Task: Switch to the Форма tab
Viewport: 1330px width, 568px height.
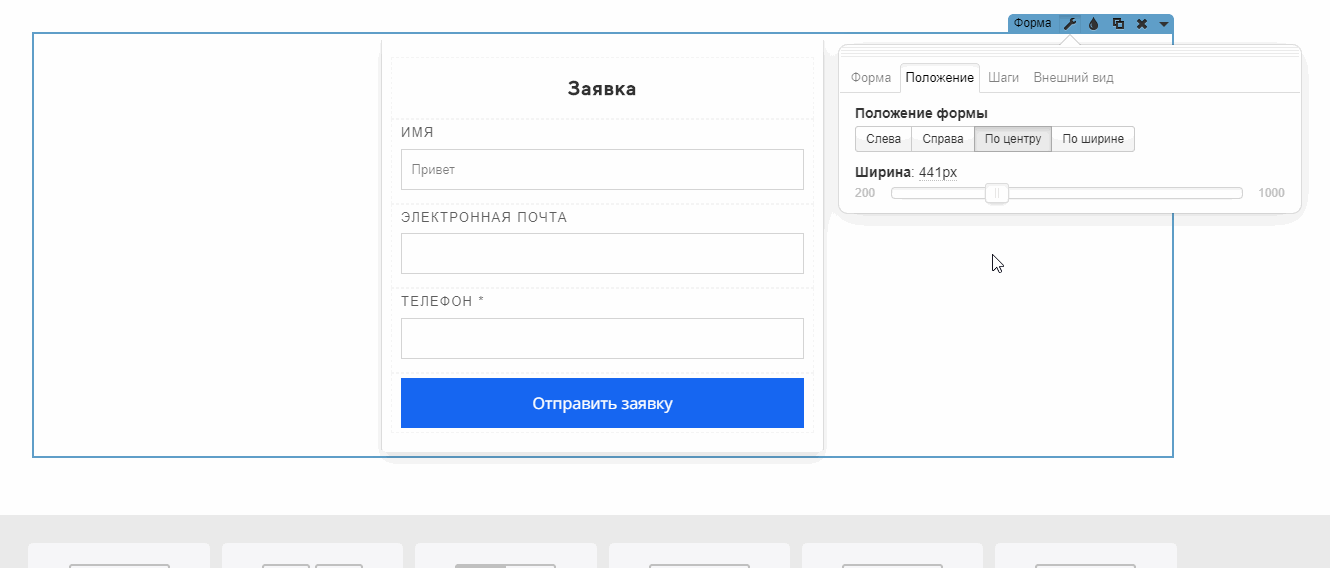Action: coord(870,78)
